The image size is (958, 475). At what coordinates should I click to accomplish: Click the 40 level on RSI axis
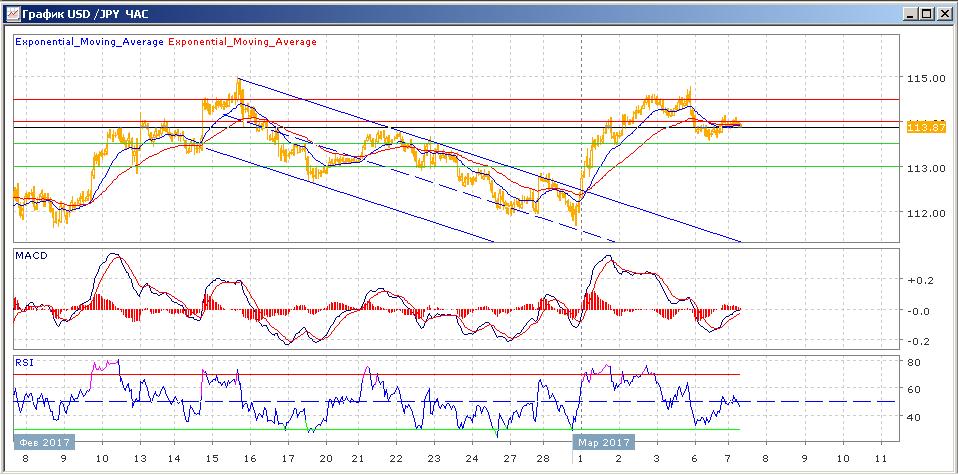tap(914, 417)
